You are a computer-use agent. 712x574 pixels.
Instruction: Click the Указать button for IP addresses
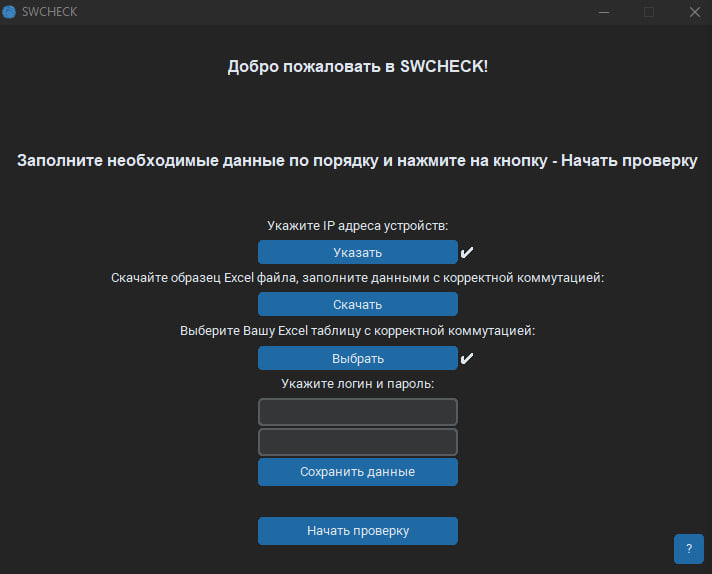[357, 252]
